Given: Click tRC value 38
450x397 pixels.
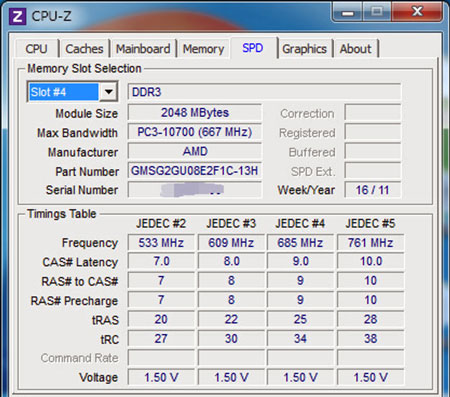Looking at the screenshot, I should click(x=370, y=338).
